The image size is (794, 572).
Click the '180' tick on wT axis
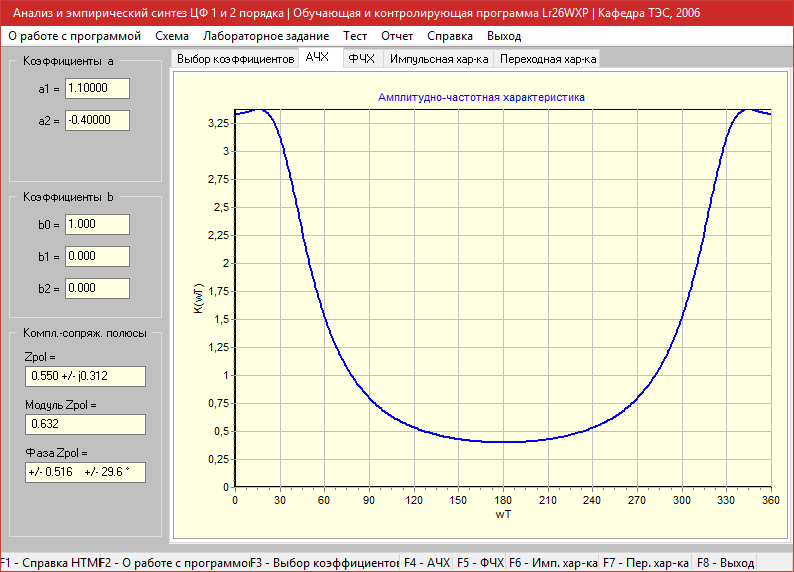click(x=503, y=500)
